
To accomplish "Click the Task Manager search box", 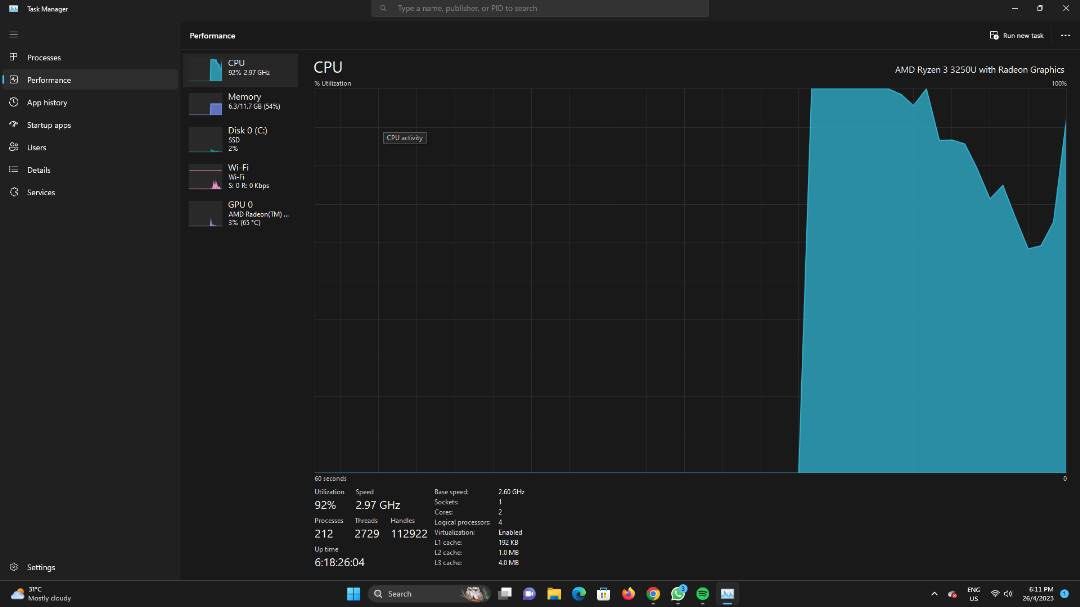I will click(x=540, y=8).
